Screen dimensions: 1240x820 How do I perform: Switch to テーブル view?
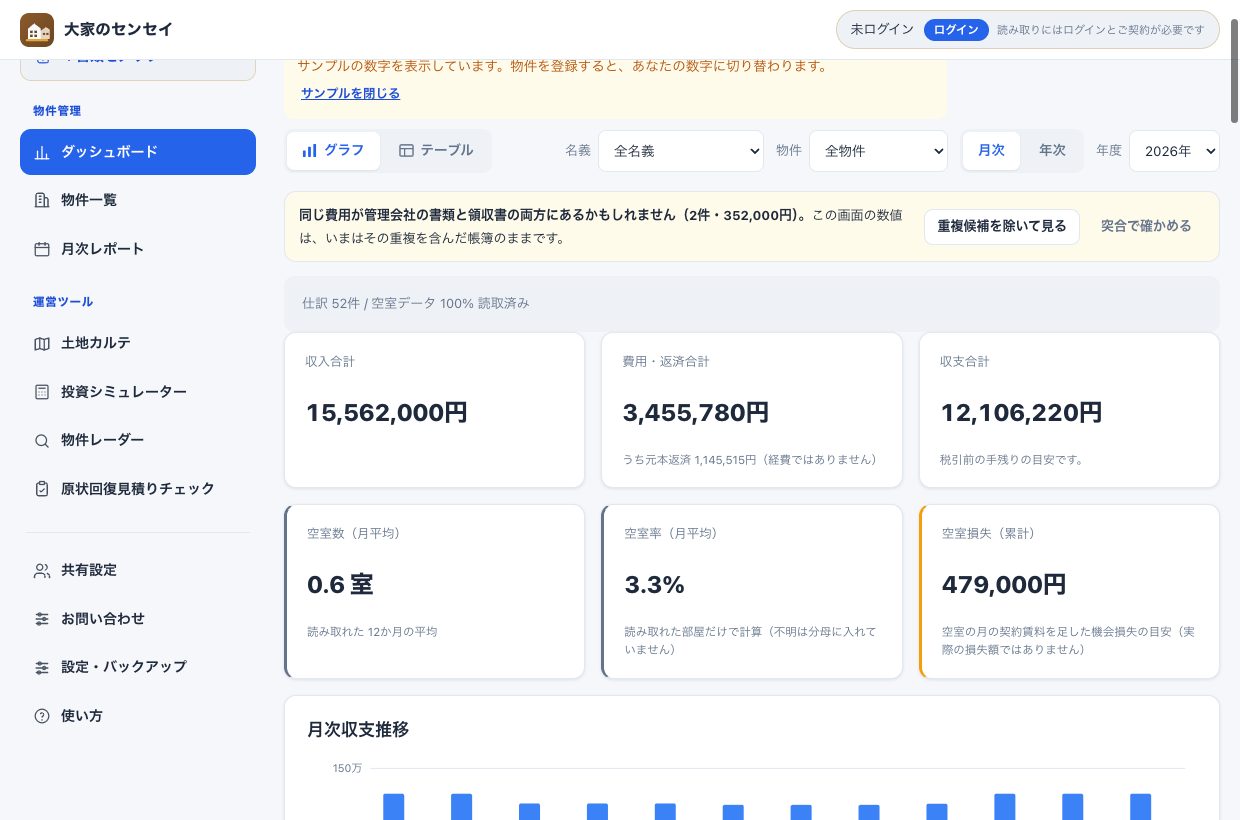pos(436,150)
